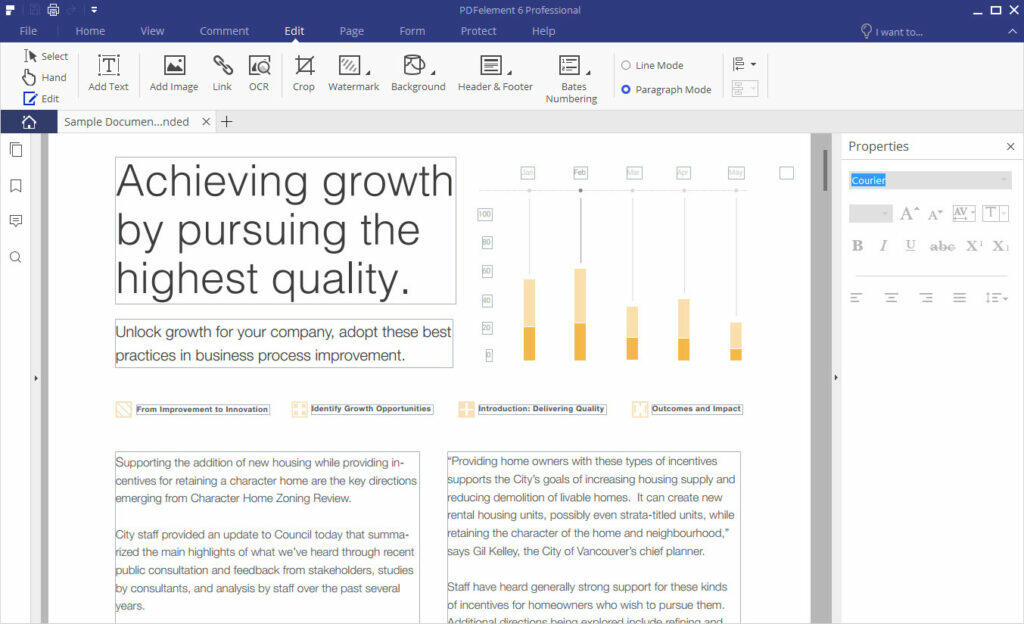This screenshot has height=624, width=1024.
Task: Enable Line Mode editing
Action: pos(626,65)
